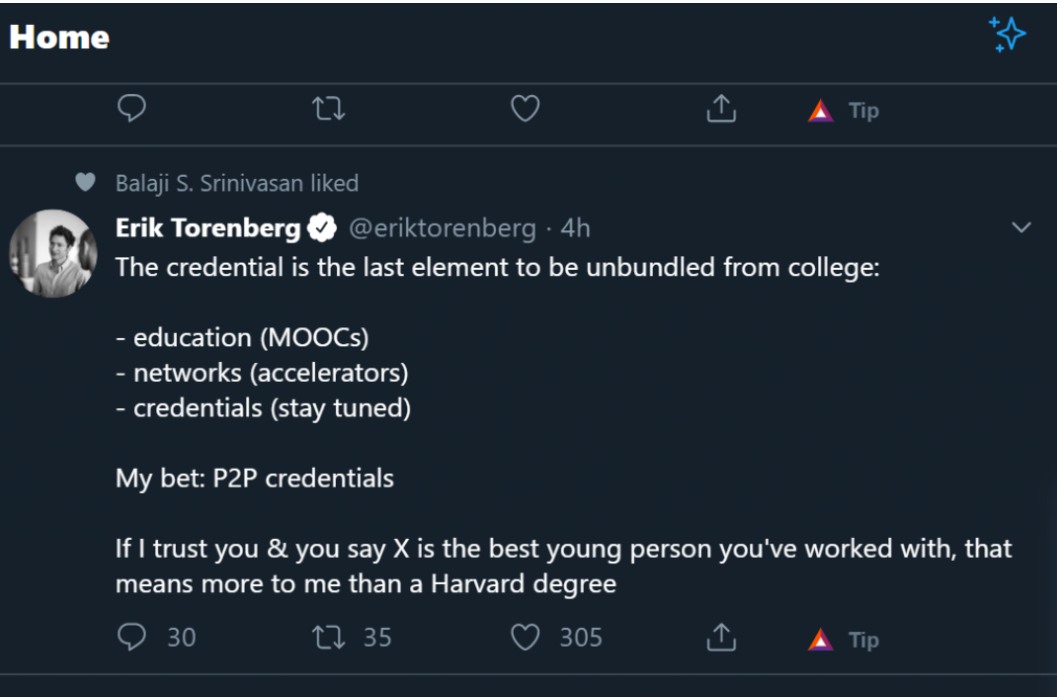Viewport: 1057px width, 700px height.
Task: Share Erik Torenberg's tweet via share icon
Action: pyautogui.click(x=721, y=637)
